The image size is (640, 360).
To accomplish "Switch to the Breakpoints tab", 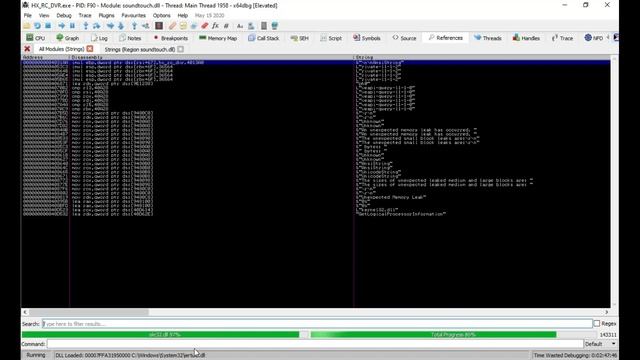I will [x=170, y=38].
